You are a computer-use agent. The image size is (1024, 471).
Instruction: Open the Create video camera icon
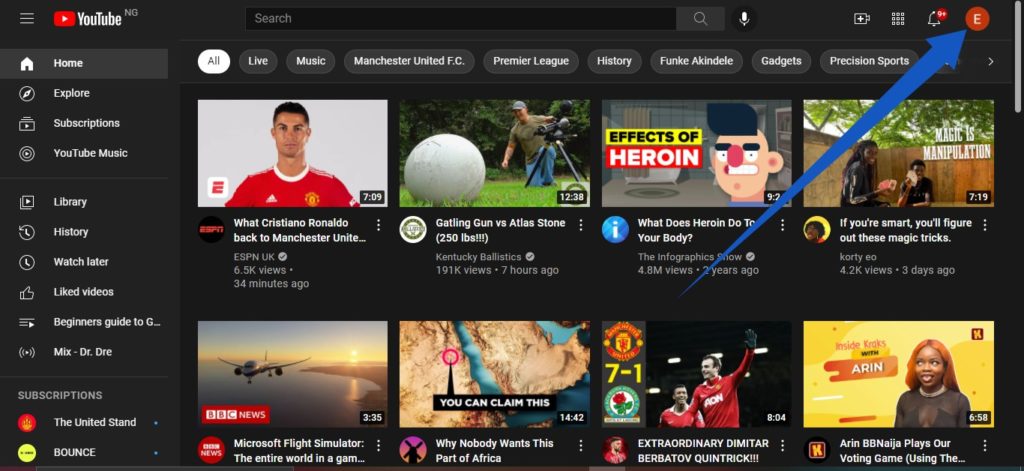pos(862,19)
